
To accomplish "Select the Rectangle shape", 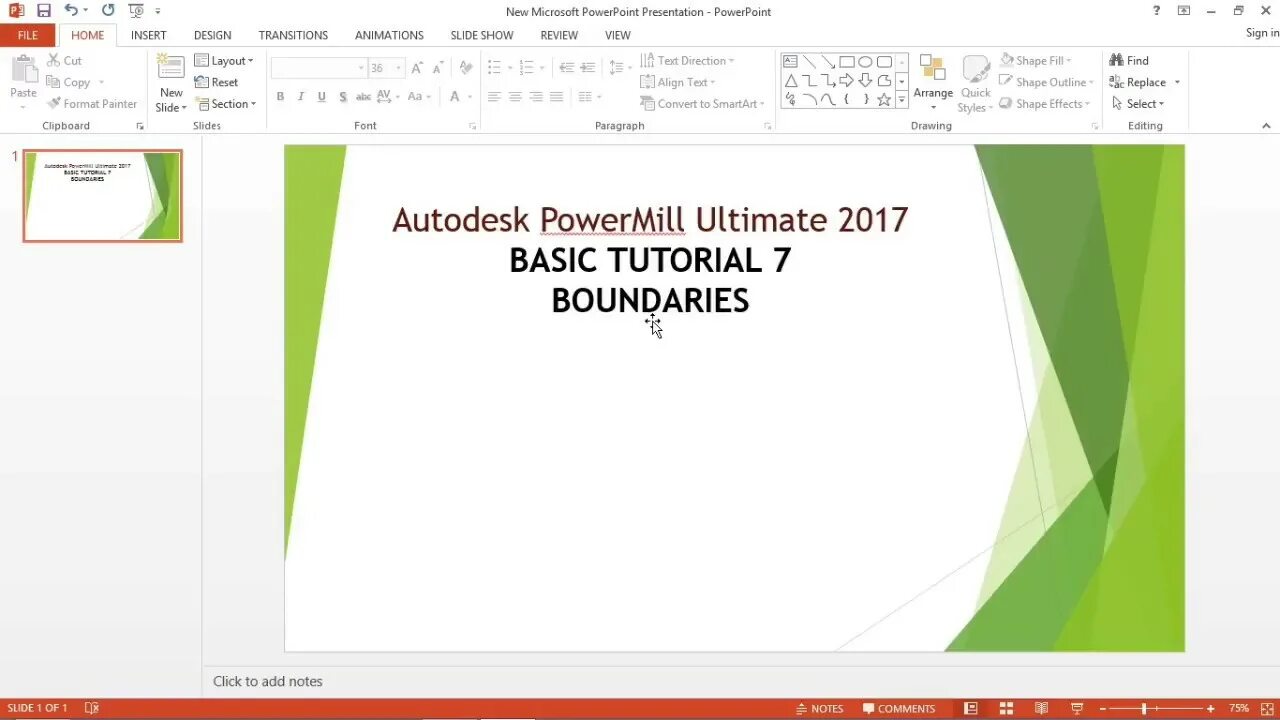I will [x=847, y=61].
